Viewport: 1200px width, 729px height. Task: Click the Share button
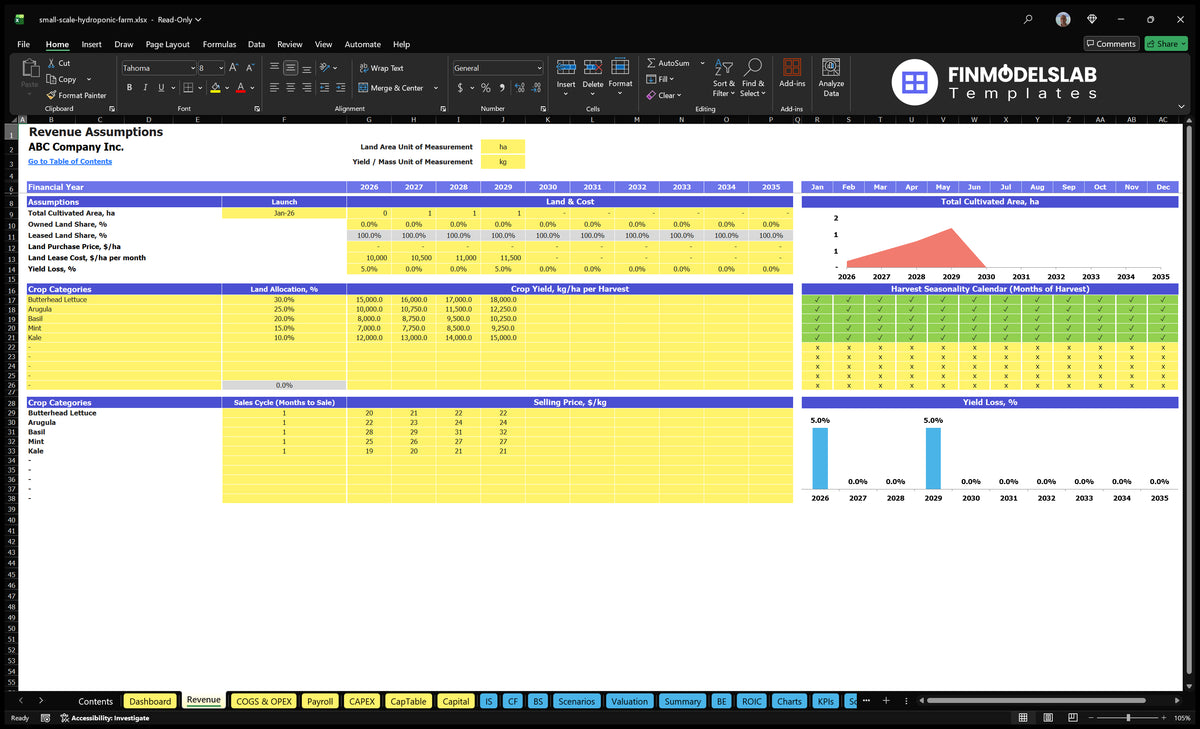pos(1165,44)
